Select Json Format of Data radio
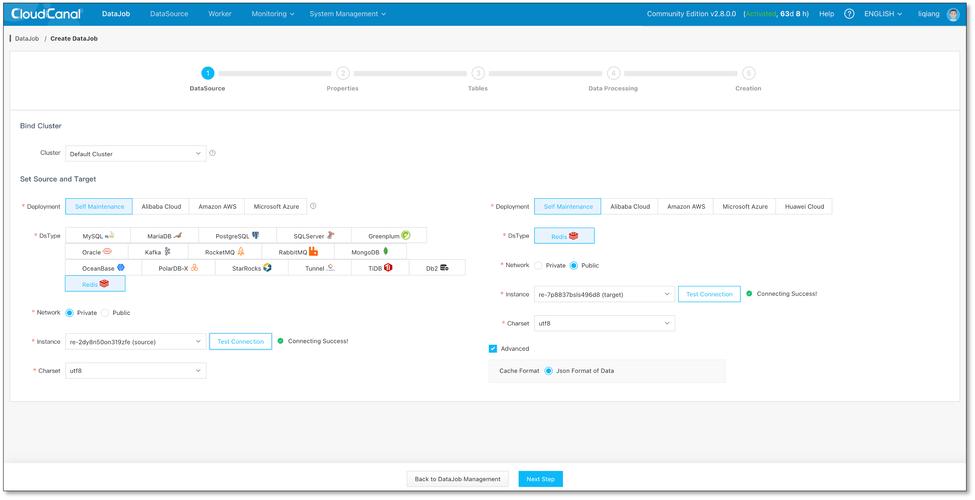 pos(548,371)
